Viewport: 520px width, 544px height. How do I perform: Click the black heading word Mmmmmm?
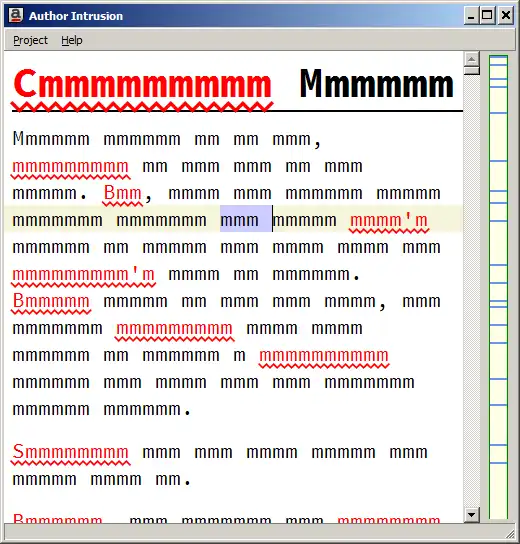[x=376, y=84]
